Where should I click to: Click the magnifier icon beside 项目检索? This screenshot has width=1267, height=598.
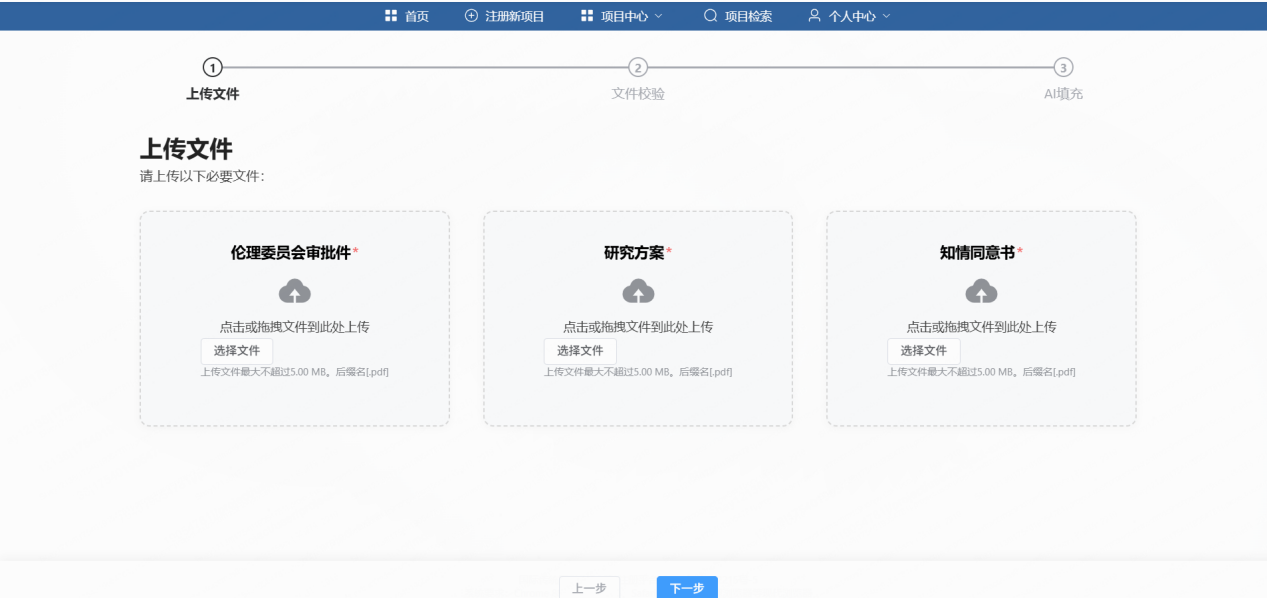tap(711, 16)
